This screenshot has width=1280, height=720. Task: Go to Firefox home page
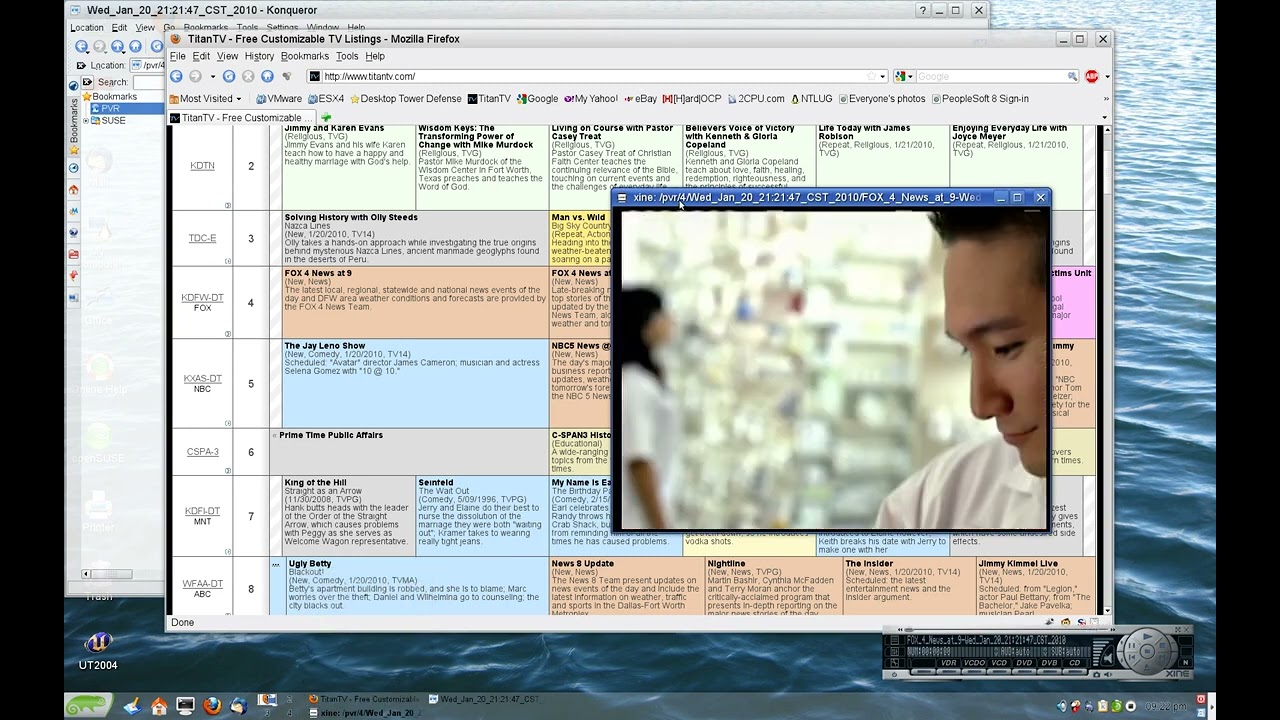coord(267,76)
